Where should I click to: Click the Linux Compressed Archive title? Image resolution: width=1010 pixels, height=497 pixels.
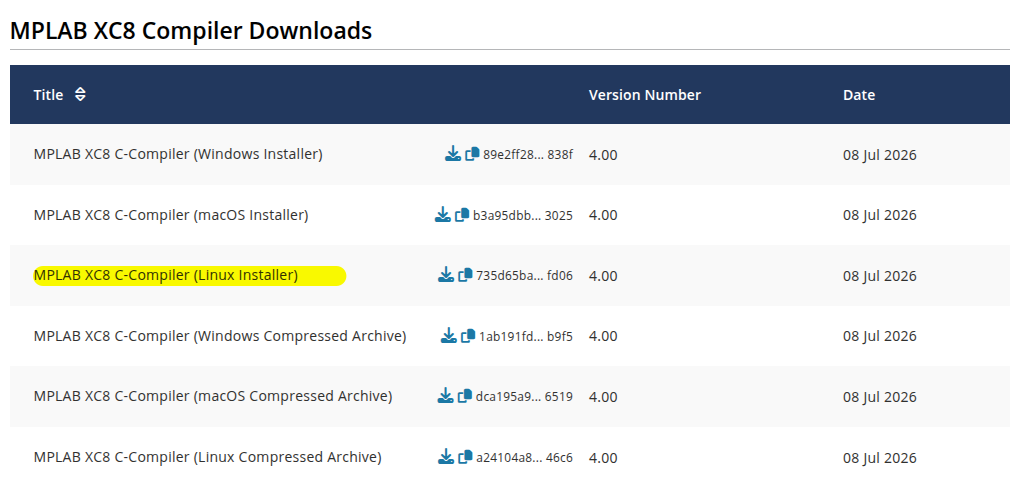pos(207,458)
